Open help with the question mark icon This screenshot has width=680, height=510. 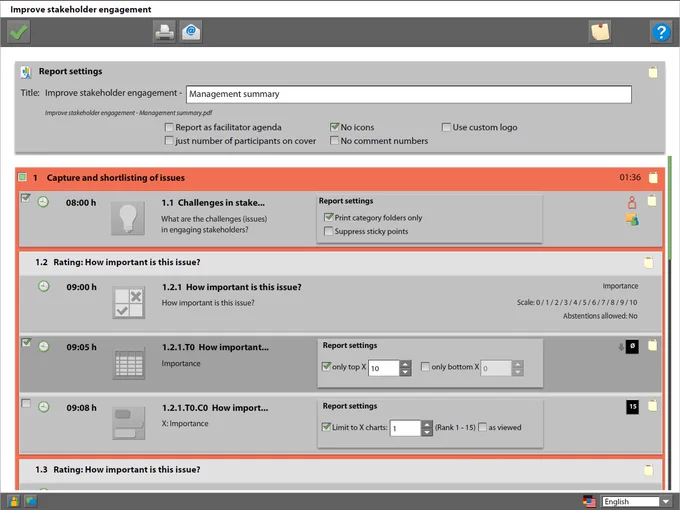click(x=661, y=32)
